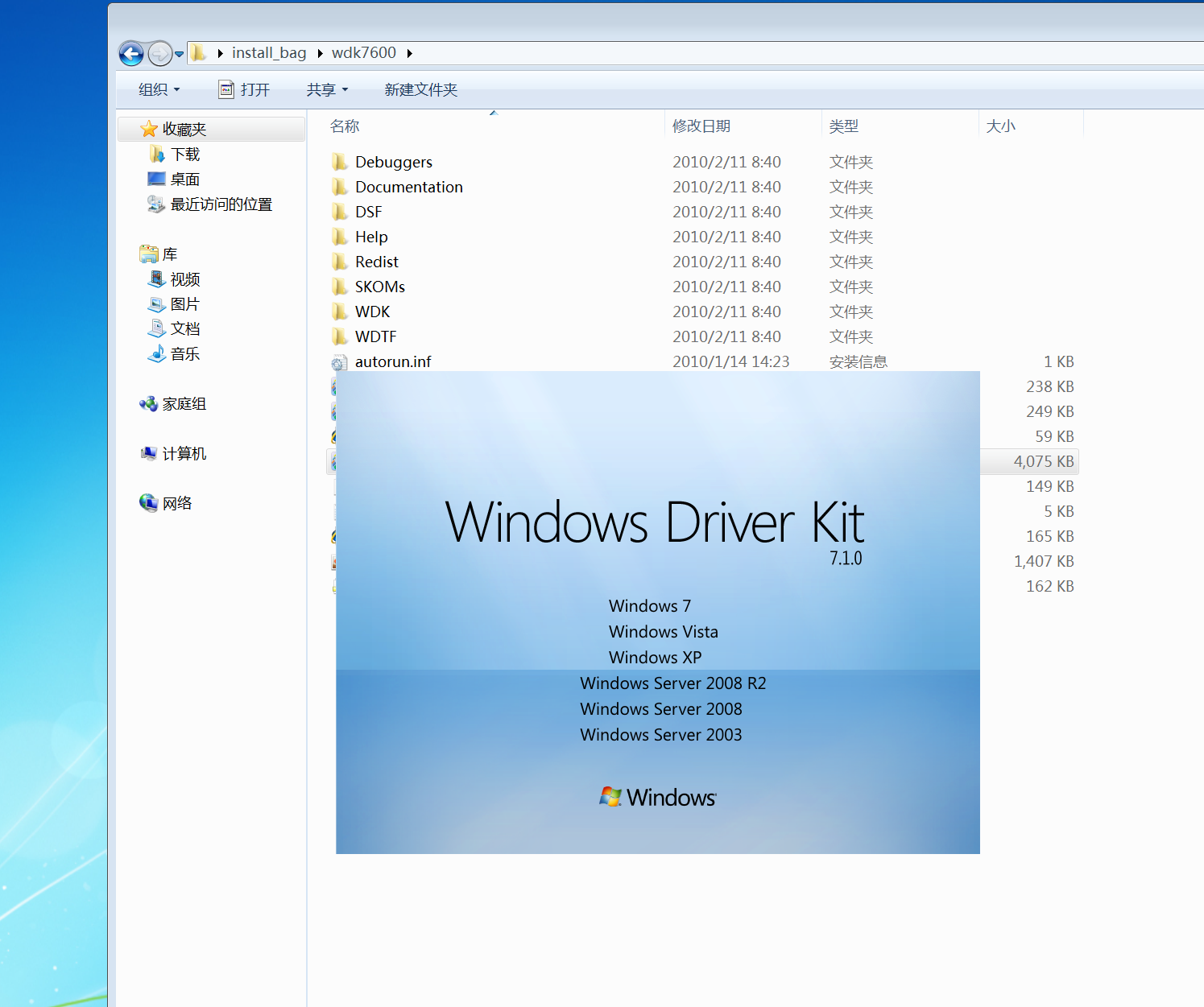Click the star icon beside 收藏夹
This screenshot has width=1204, height=1007.
149,130
